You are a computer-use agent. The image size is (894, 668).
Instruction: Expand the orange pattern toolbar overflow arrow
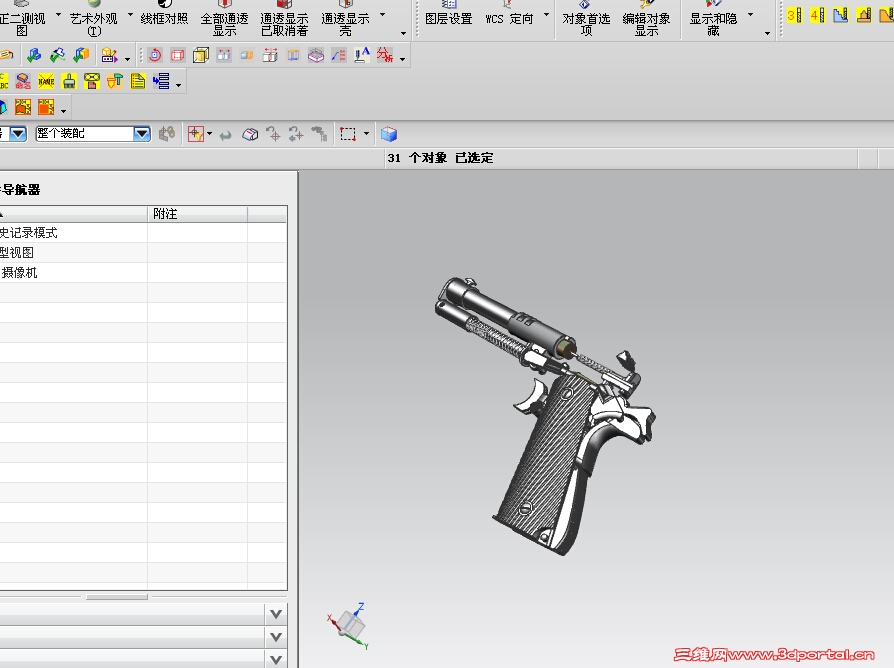click(63, 111)
